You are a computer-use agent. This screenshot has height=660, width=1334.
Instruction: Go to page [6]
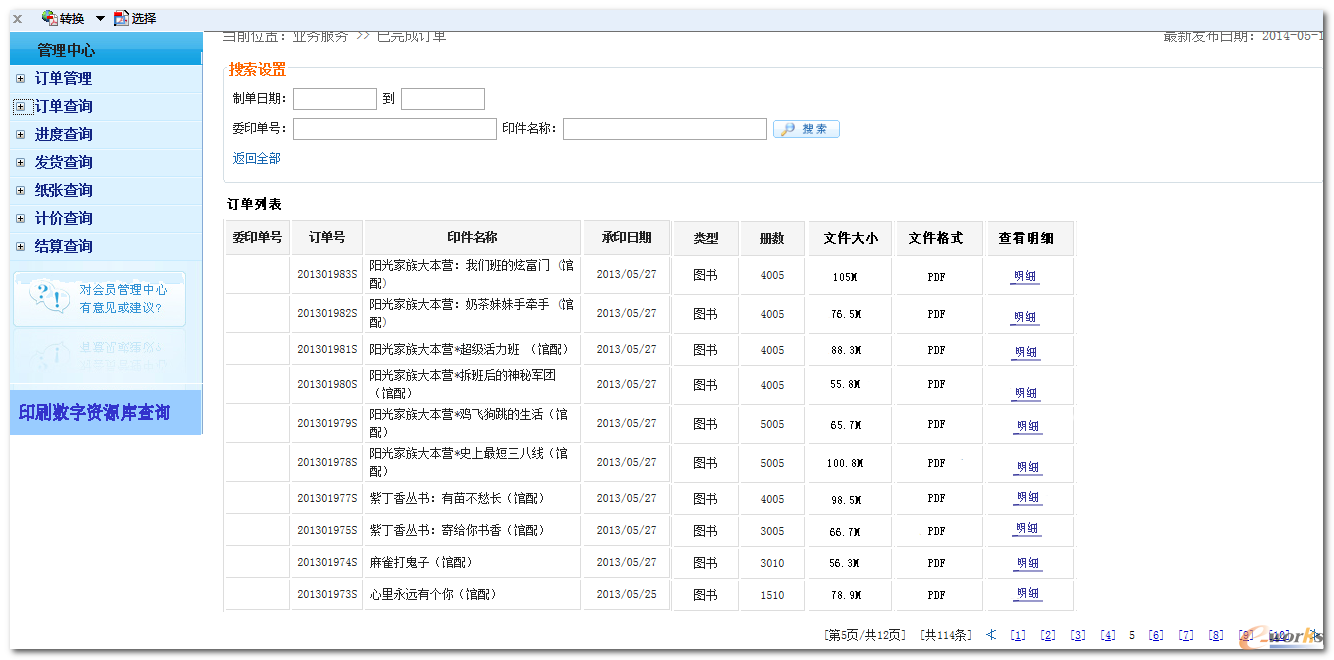pyautogui.click(x=1156, y=635)
